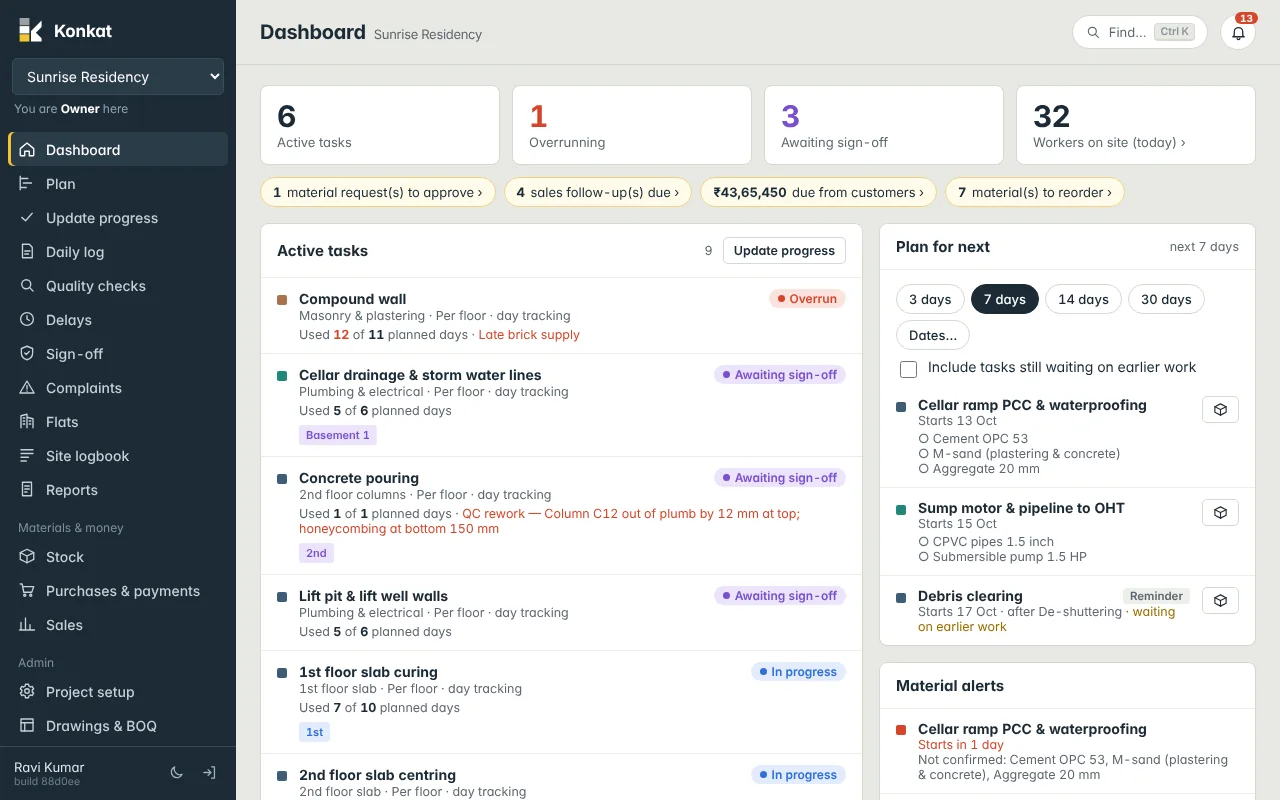Click the Compound wall brown color square
Image resolution: width=1280 pixels, height=800 pixels.
(x=282, y=299)
